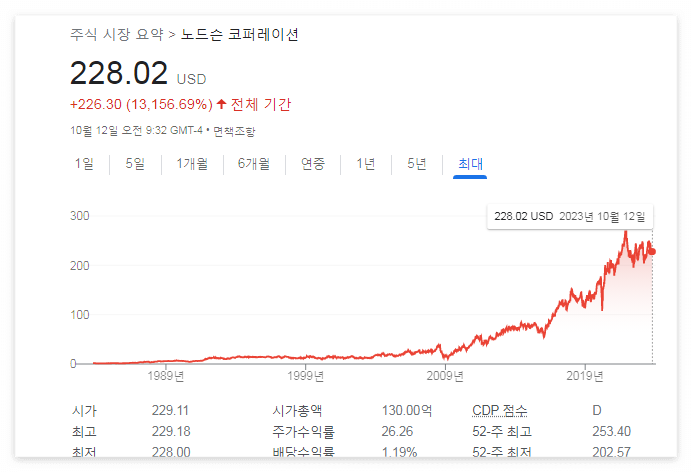Viewport: 692px width, 472px height.
Task: Click the 주가수익률 label
Action: tap(304, 431)
